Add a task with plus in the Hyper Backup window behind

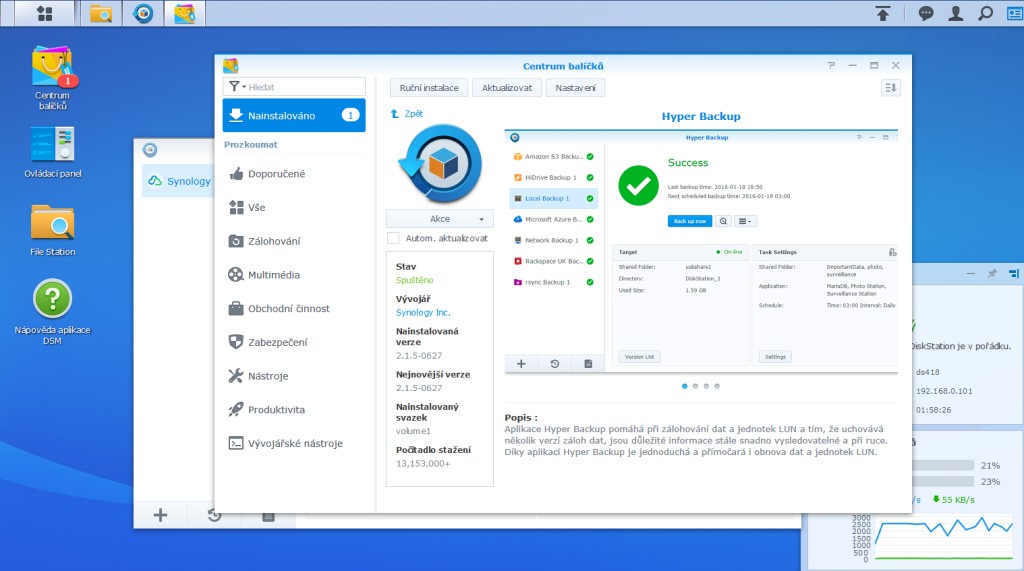[160, 515]
